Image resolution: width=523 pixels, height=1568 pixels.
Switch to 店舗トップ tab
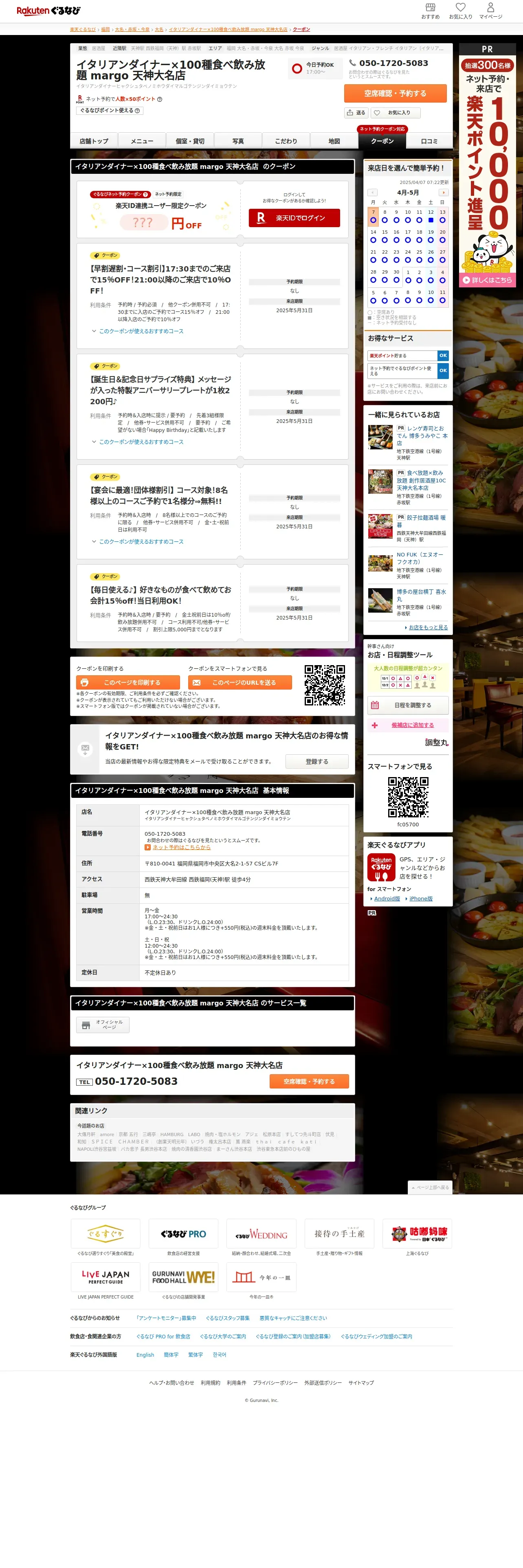coord(94,140)
